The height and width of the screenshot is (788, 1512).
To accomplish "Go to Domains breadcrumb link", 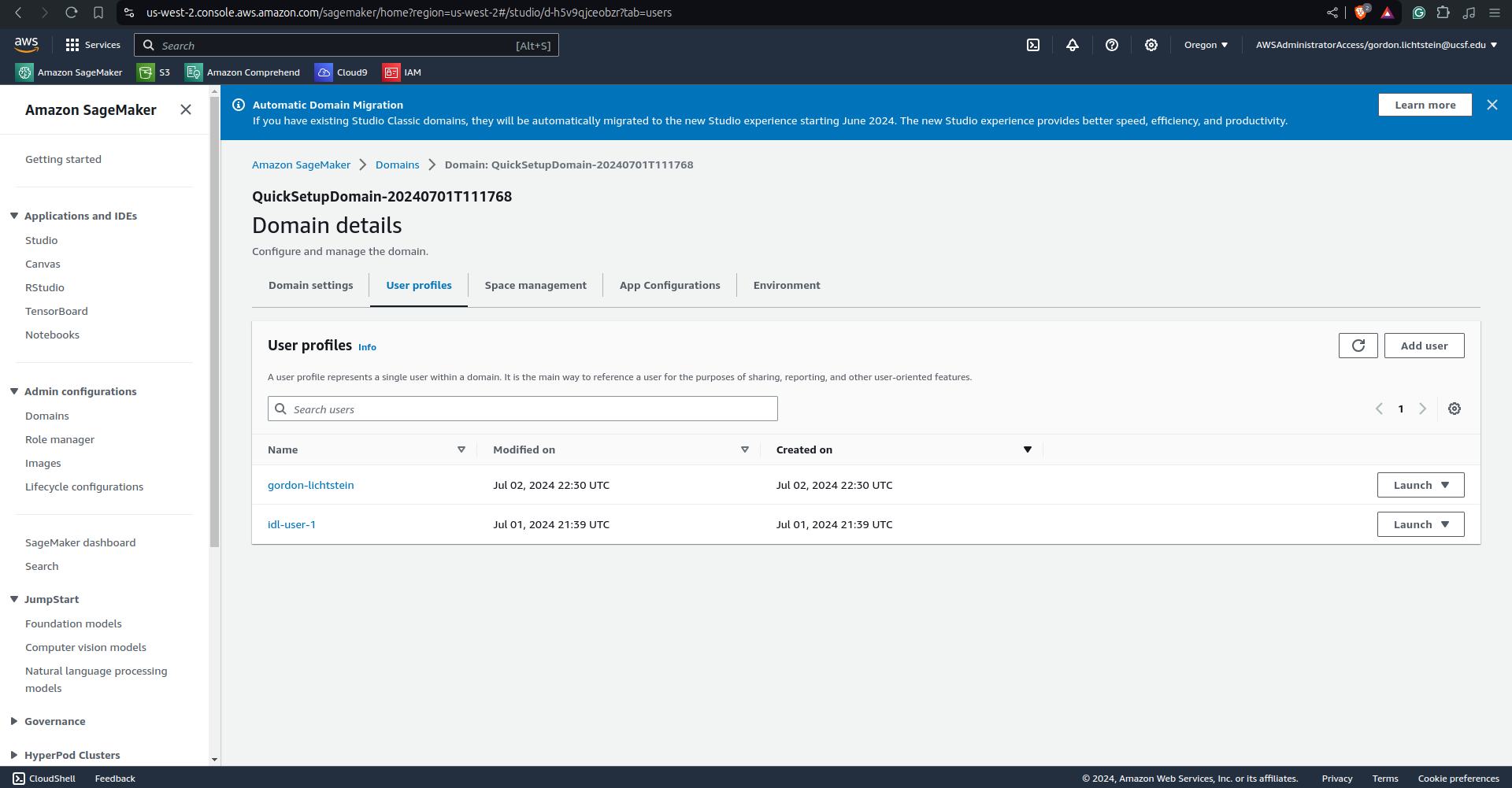I will [398, 165].
